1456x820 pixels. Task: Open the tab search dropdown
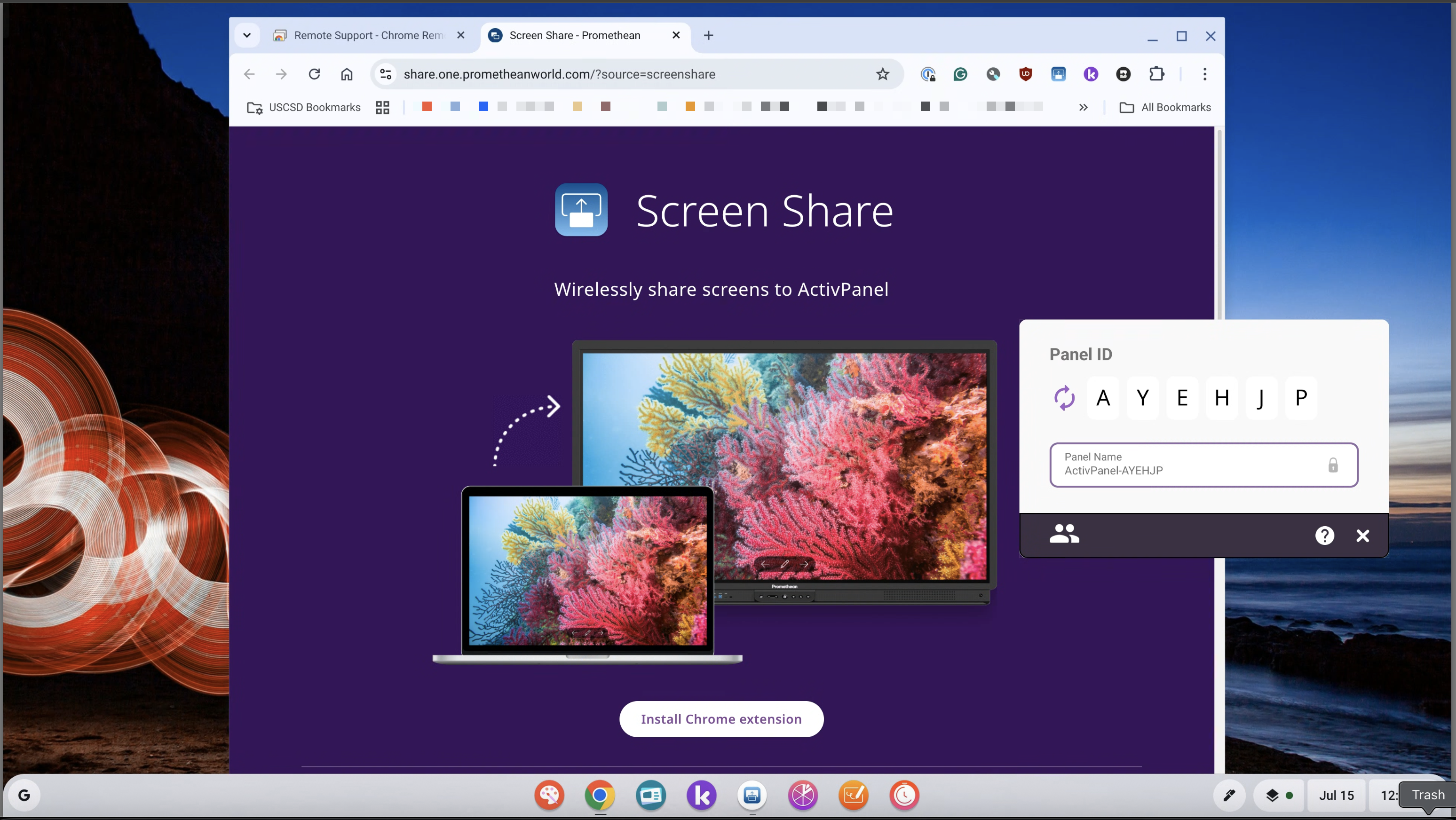tap(247, 35)
